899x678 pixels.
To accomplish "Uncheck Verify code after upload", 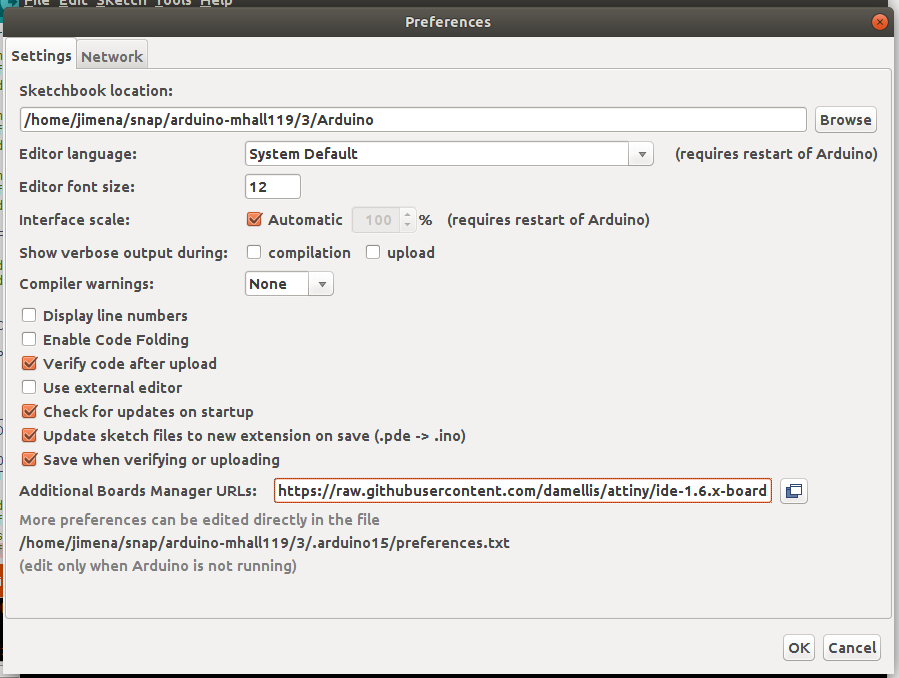I will (x=29, y=363).
